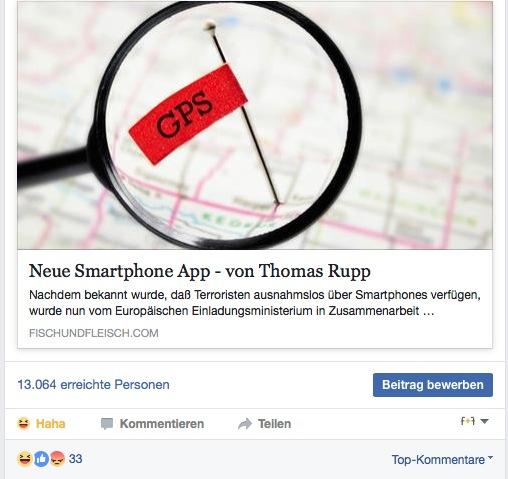Viewport: 508px width, 479px height.
Task: Click the Kommentieren speech bubble icon
Action: tap(107, 424)
